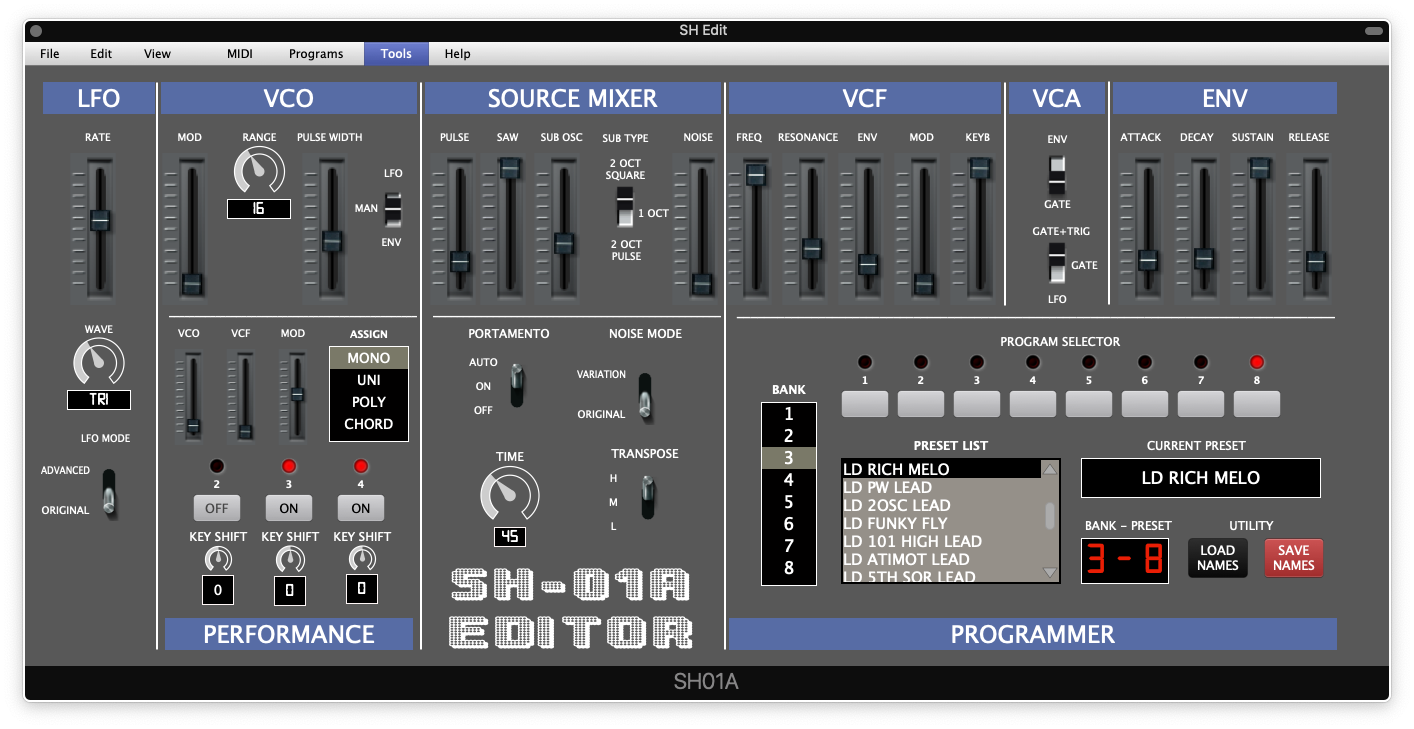Turn the VCO RANGE knob
The image size is (1414, 729).
pos(259,171)
